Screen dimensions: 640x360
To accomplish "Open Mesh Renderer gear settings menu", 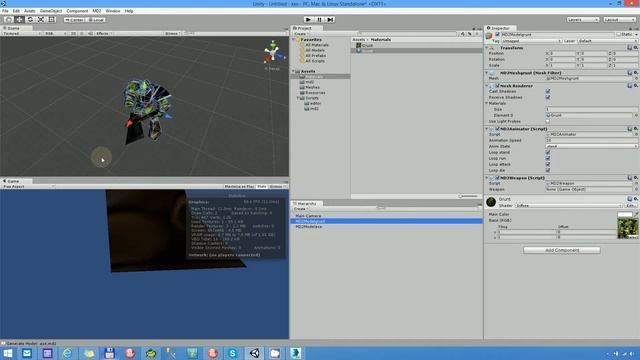I will (x=636, y=86).
